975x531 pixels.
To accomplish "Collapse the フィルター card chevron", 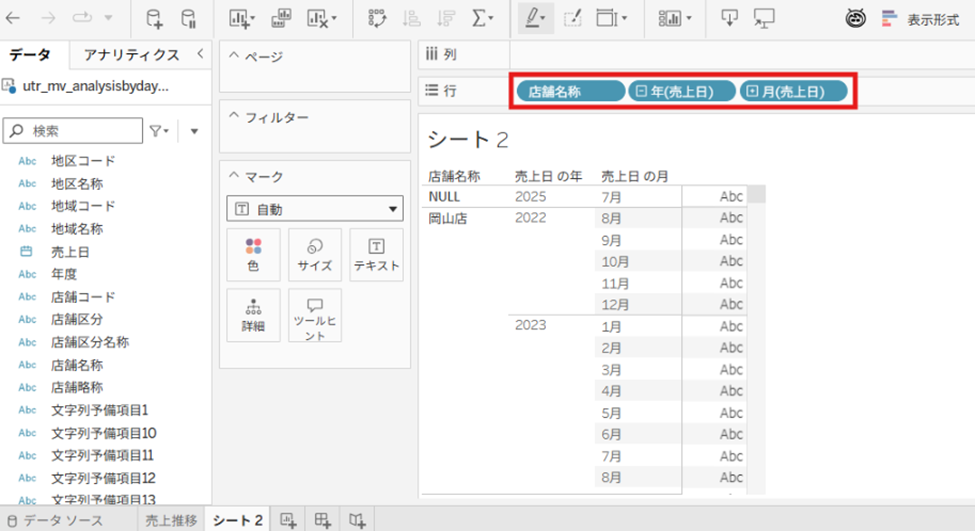I will pyautogui.click(x=234, y=116).
